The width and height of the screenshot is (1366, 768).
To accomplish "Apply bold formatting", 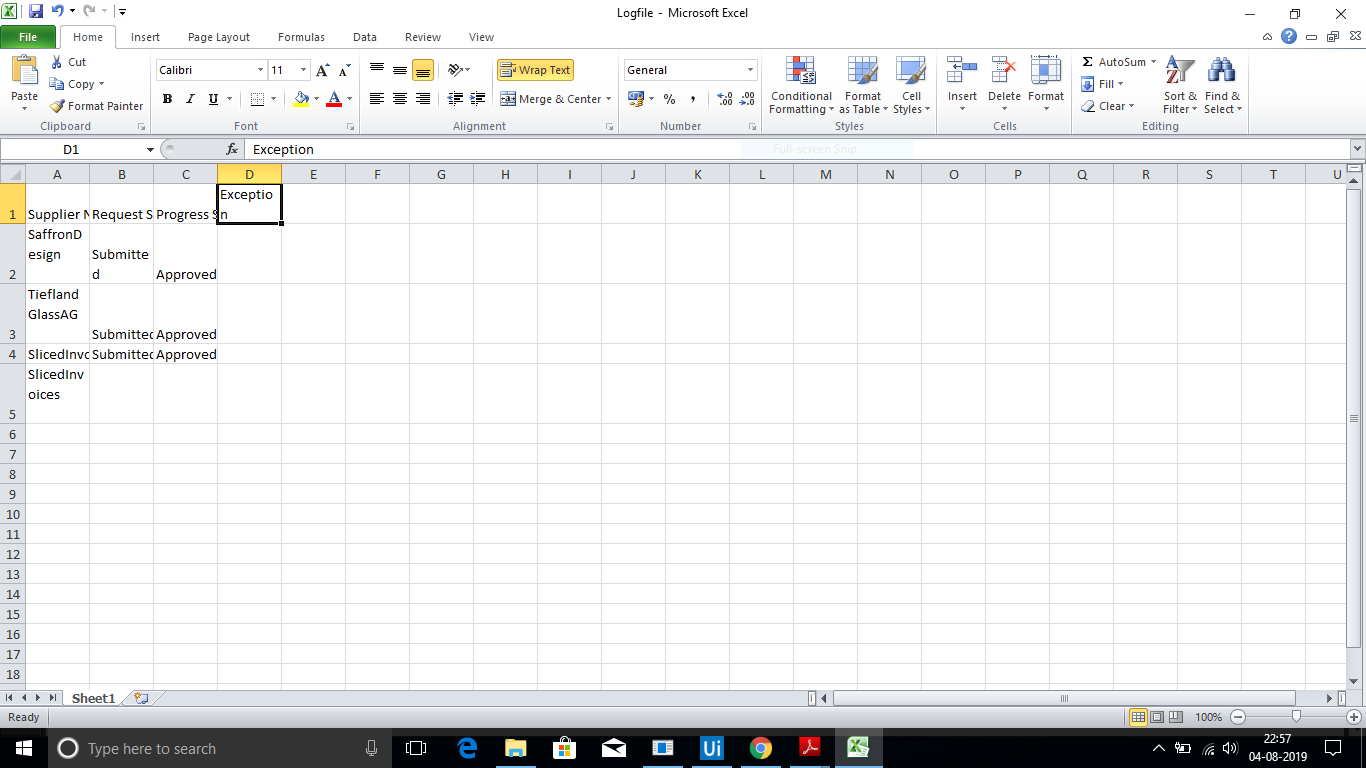I will [167, 99].
